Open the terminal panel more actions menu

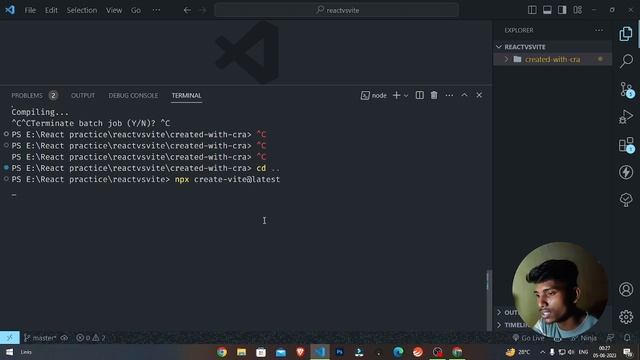point(449,95)
